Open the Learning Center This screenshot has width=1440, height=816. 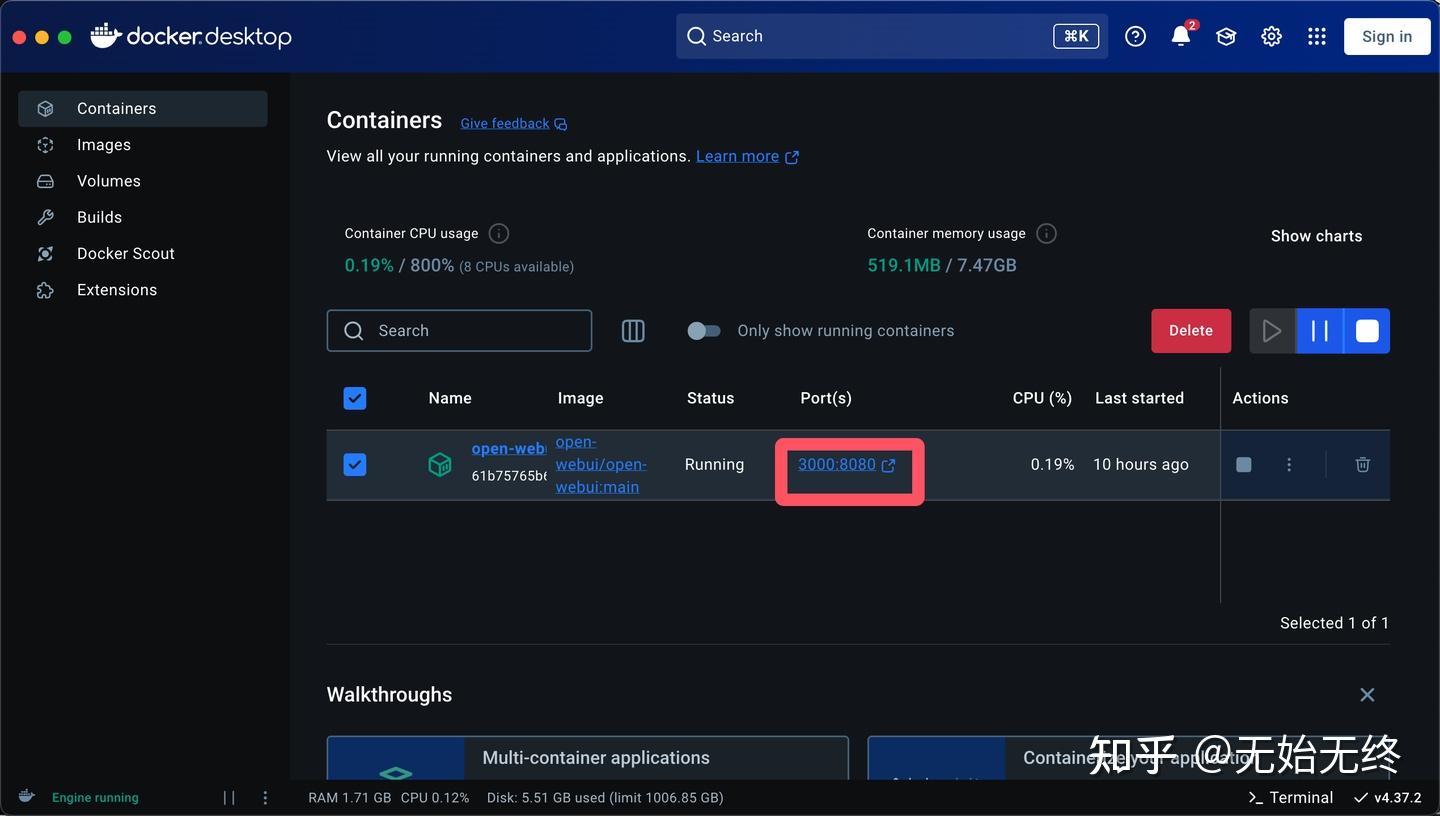(1226, 36)
